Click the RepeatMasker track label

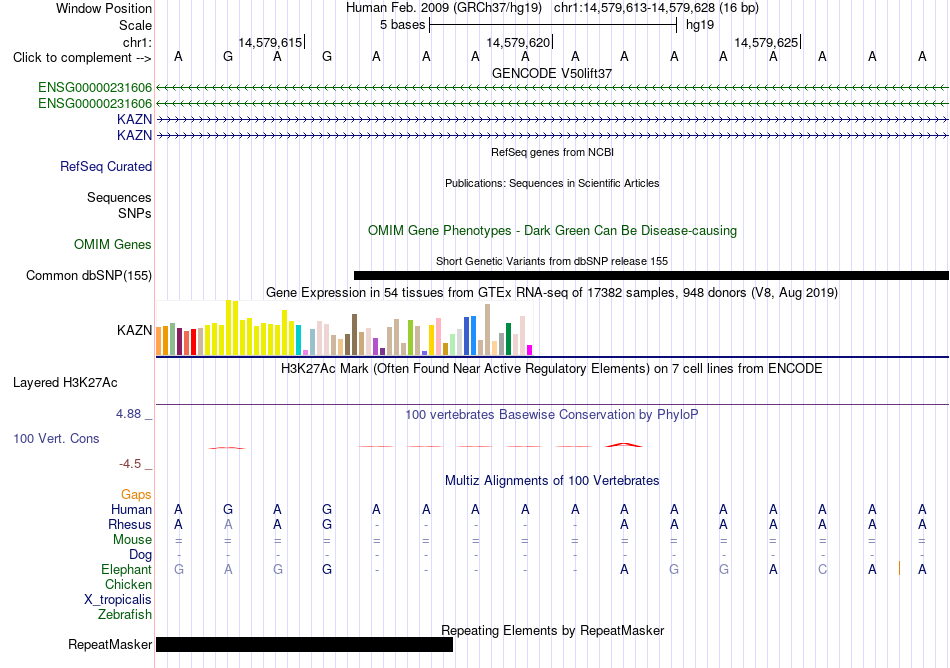click(x=110, y=644)
